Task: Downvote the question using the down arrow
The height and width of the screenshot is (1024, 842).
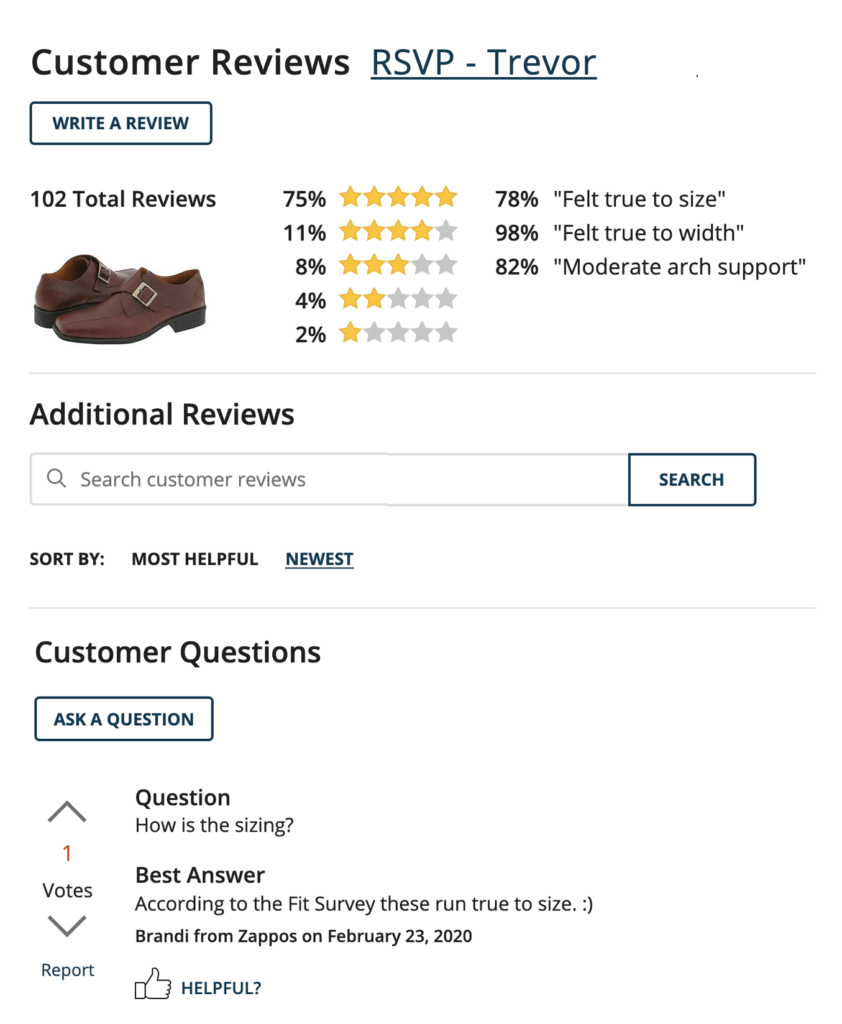Action: (x=66, y=926)
